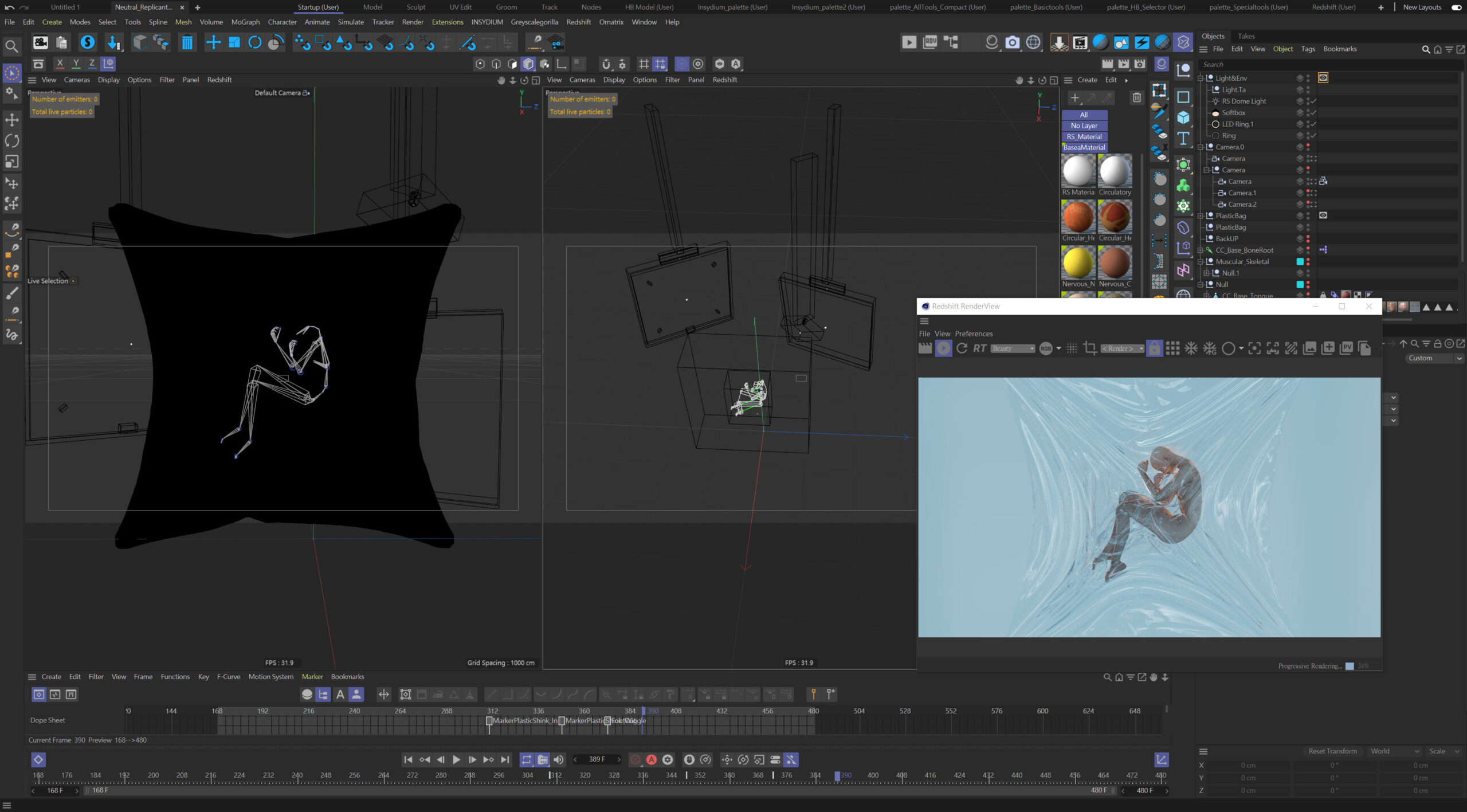Select the yellow Nervous_N material swatch
The width and height of the screenshot is (1467, 812).
click(1078, 262)
